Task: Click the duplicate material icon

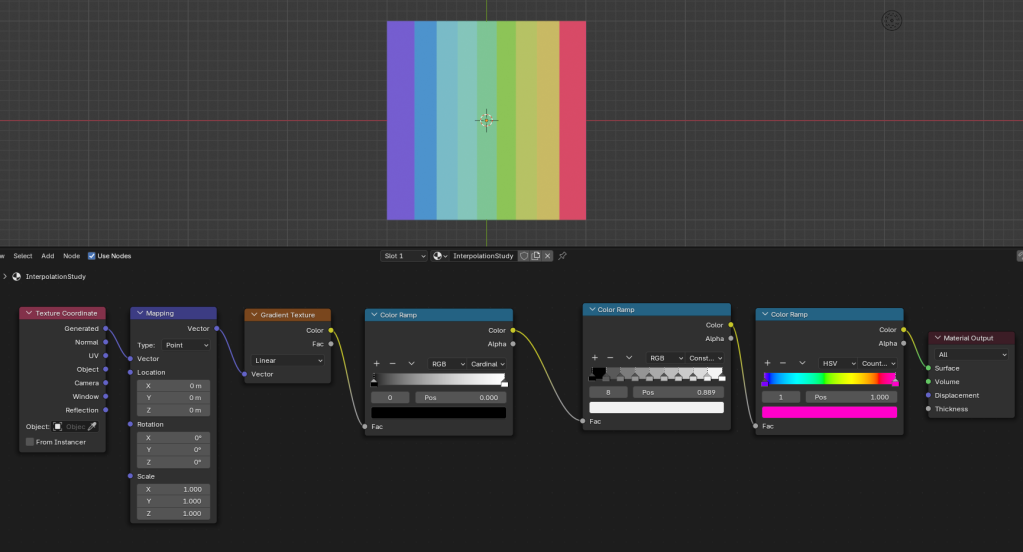Action: click(535, 256)
